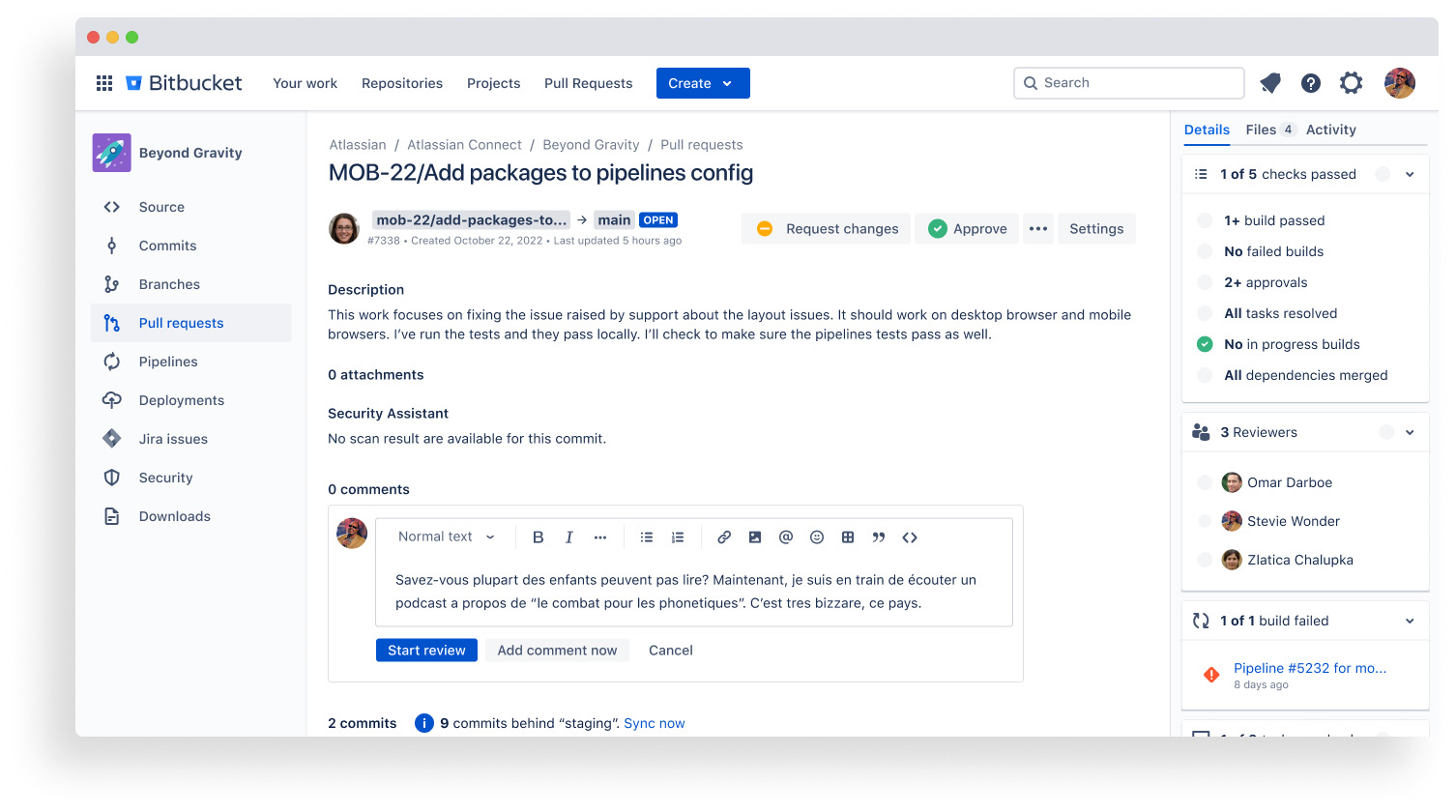The image size is (1456, 812).
Task: Toggle the status circle beside Zlatica Chalupka
Action: coord(1205,560)
